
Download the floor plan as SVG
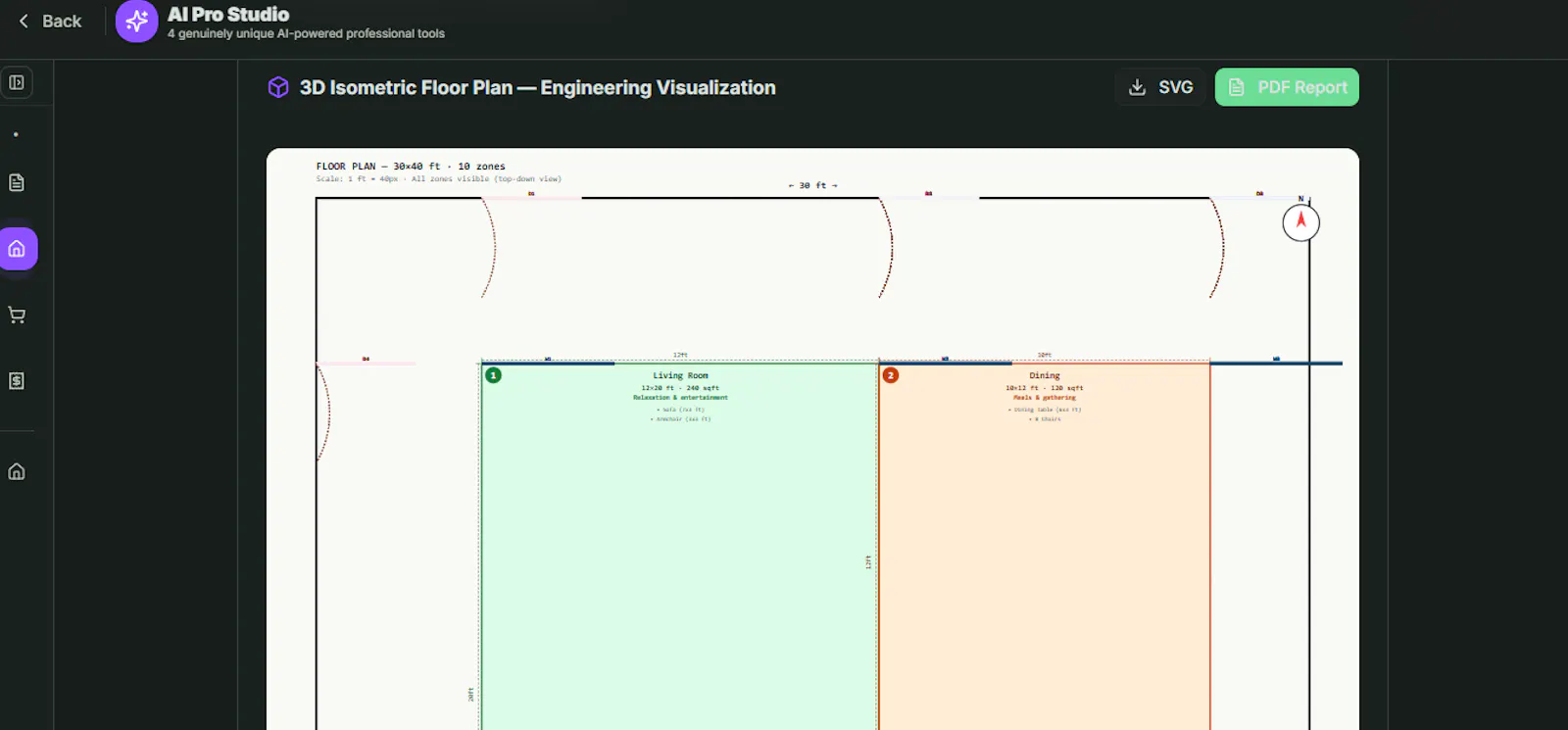[1161, 87]
